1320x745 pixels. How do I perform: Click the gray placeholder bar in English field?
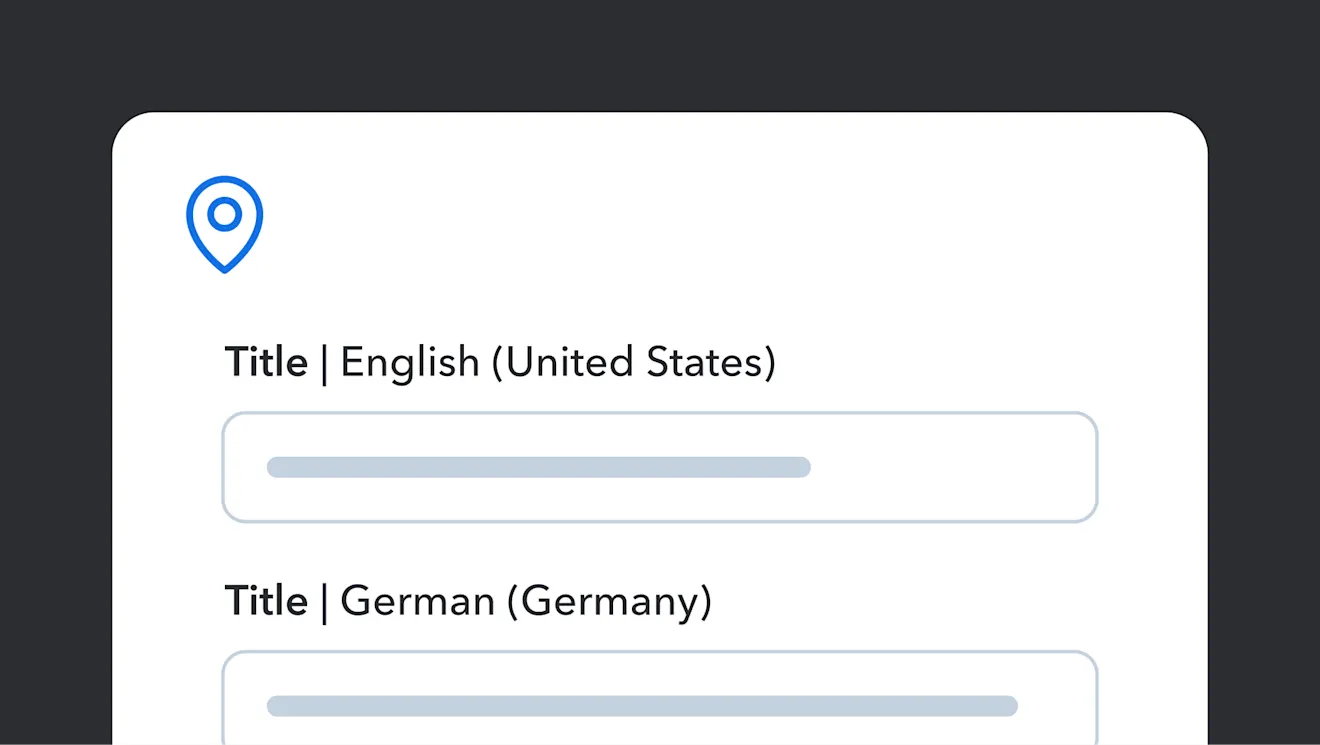point(538,467)
